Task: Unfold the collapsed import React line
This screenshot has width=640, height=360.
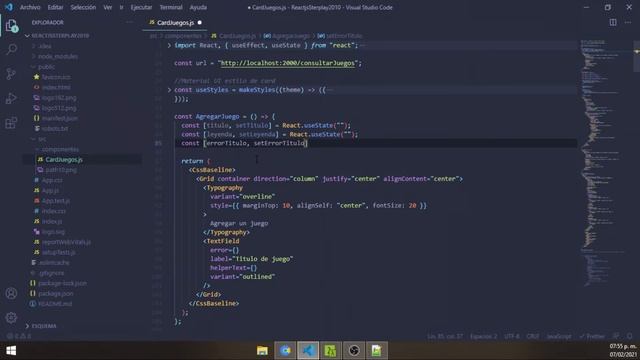Action: (169, 45)
